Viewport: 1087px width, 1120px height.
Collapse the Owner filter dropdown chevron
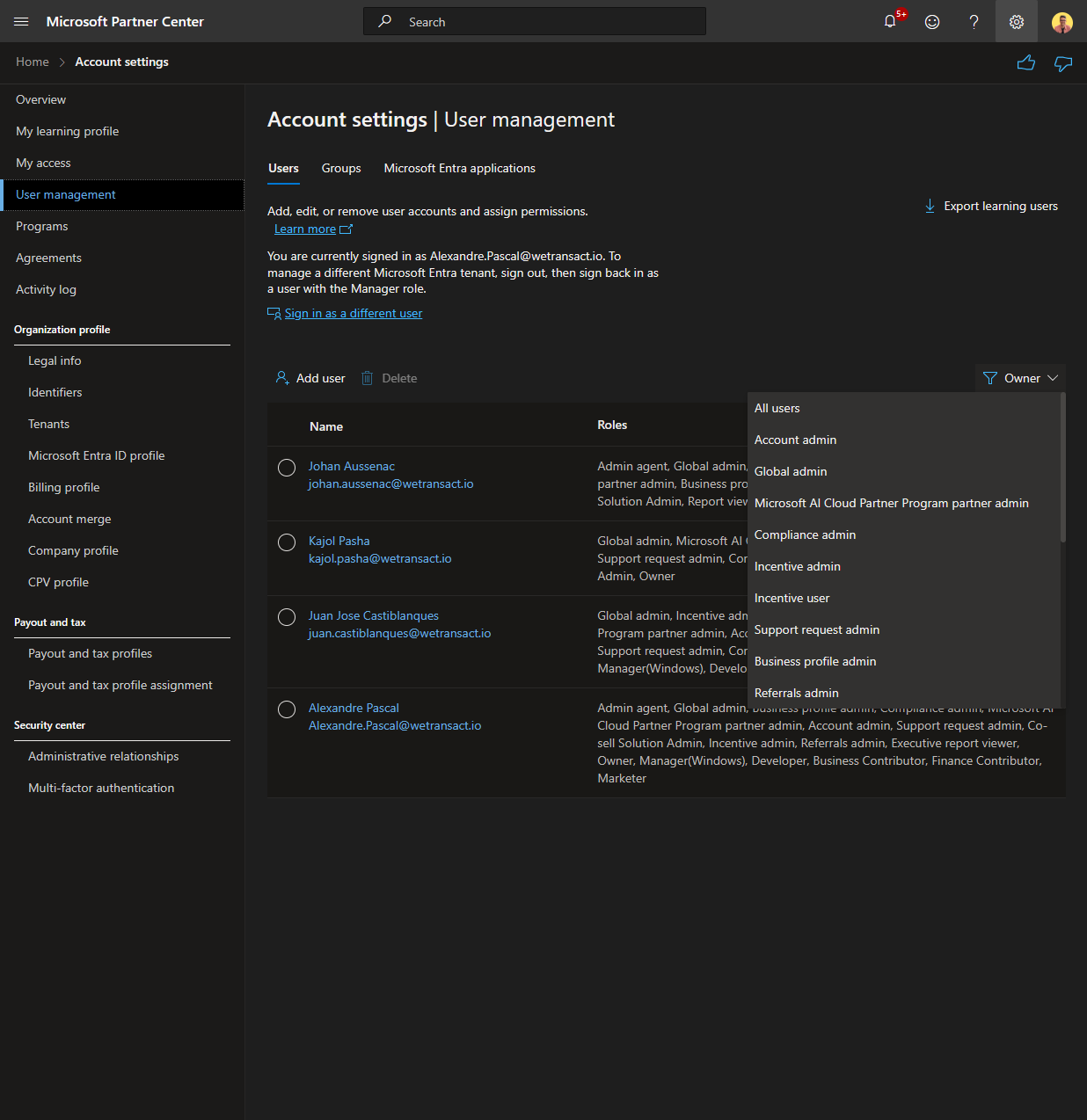point(1053,378)
